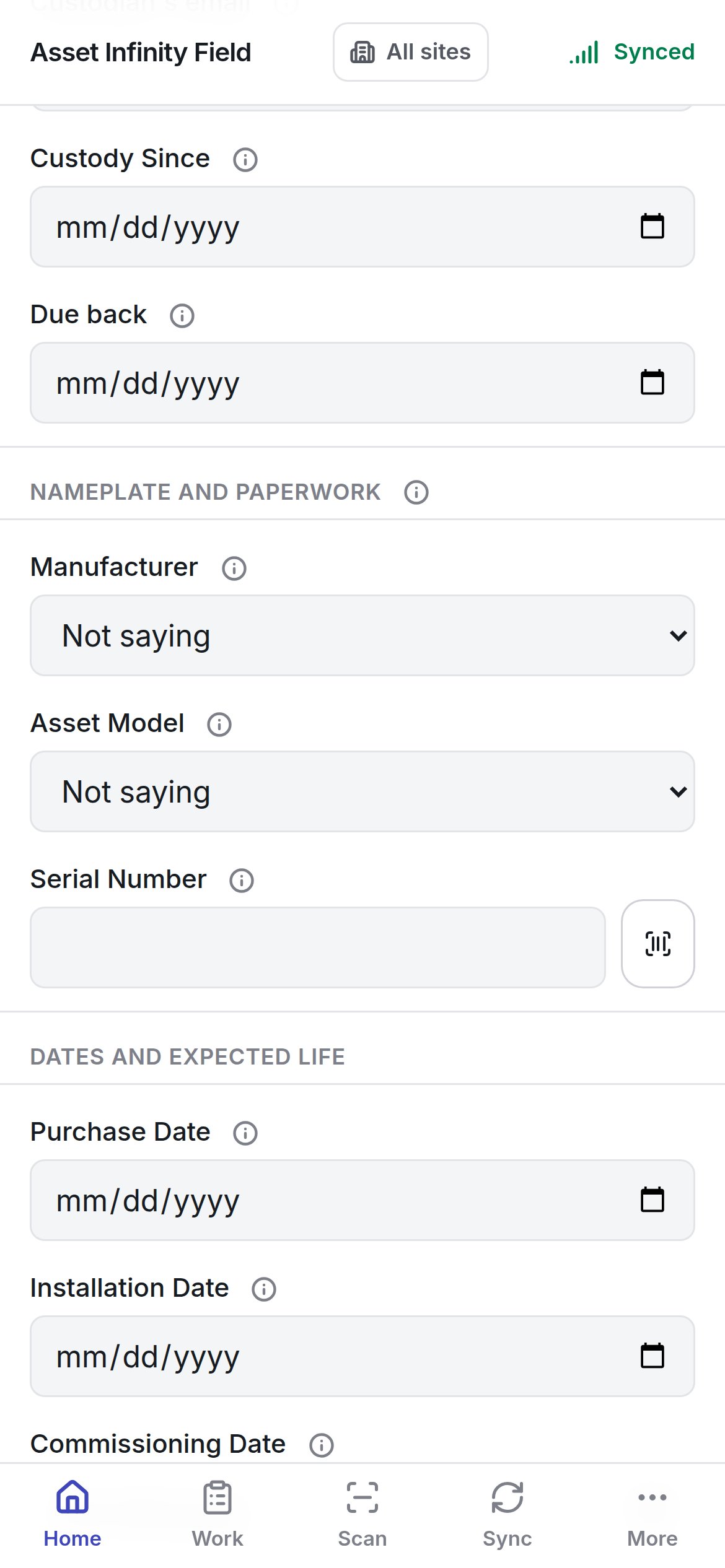725x1568 pixels.
Task: Check the Synced signal status indicator
Action: [631, 52]
